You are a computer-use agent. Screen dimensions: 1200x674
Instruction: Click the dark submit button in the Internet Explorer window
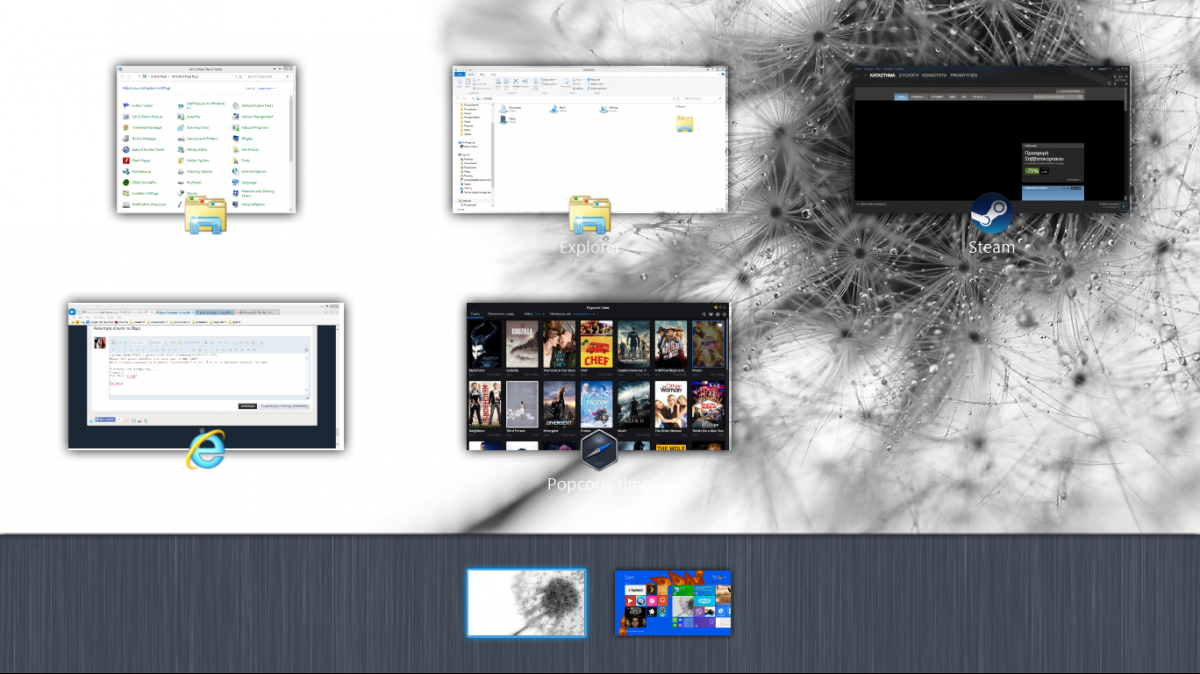[x=248, y=406]
